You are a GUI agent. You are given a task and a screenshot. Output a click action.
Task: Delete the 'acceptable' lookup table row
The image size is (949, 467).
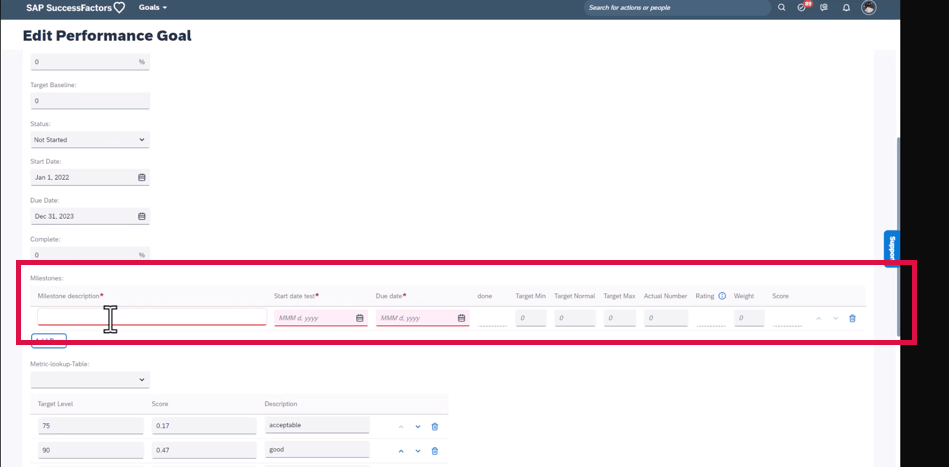pyautogui.click(x=434, y=426)
